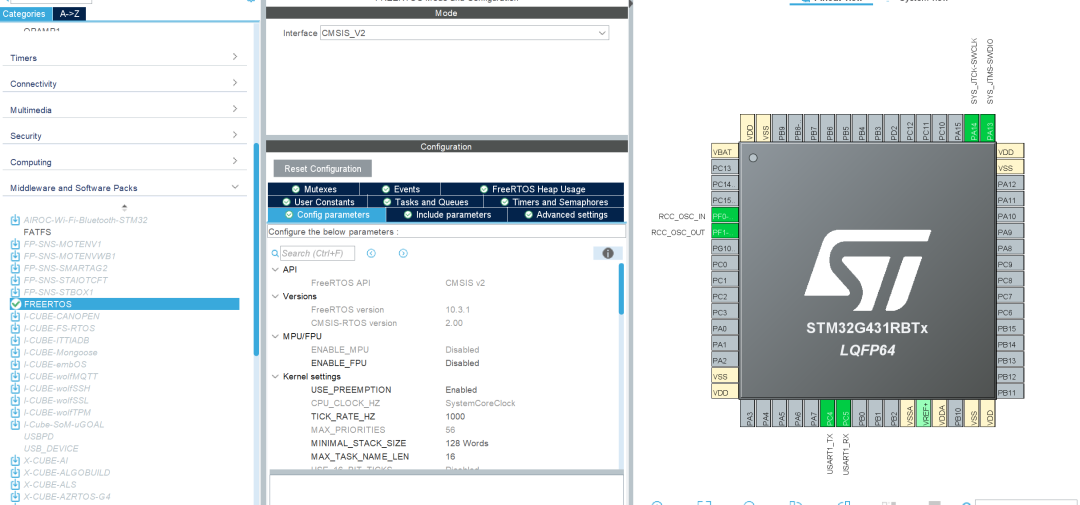Image resolution: width=1080 pixels, height=505 pixels.
Task: Collapse the MPU/FPU parameter group
Action: [x=276, y=336]
